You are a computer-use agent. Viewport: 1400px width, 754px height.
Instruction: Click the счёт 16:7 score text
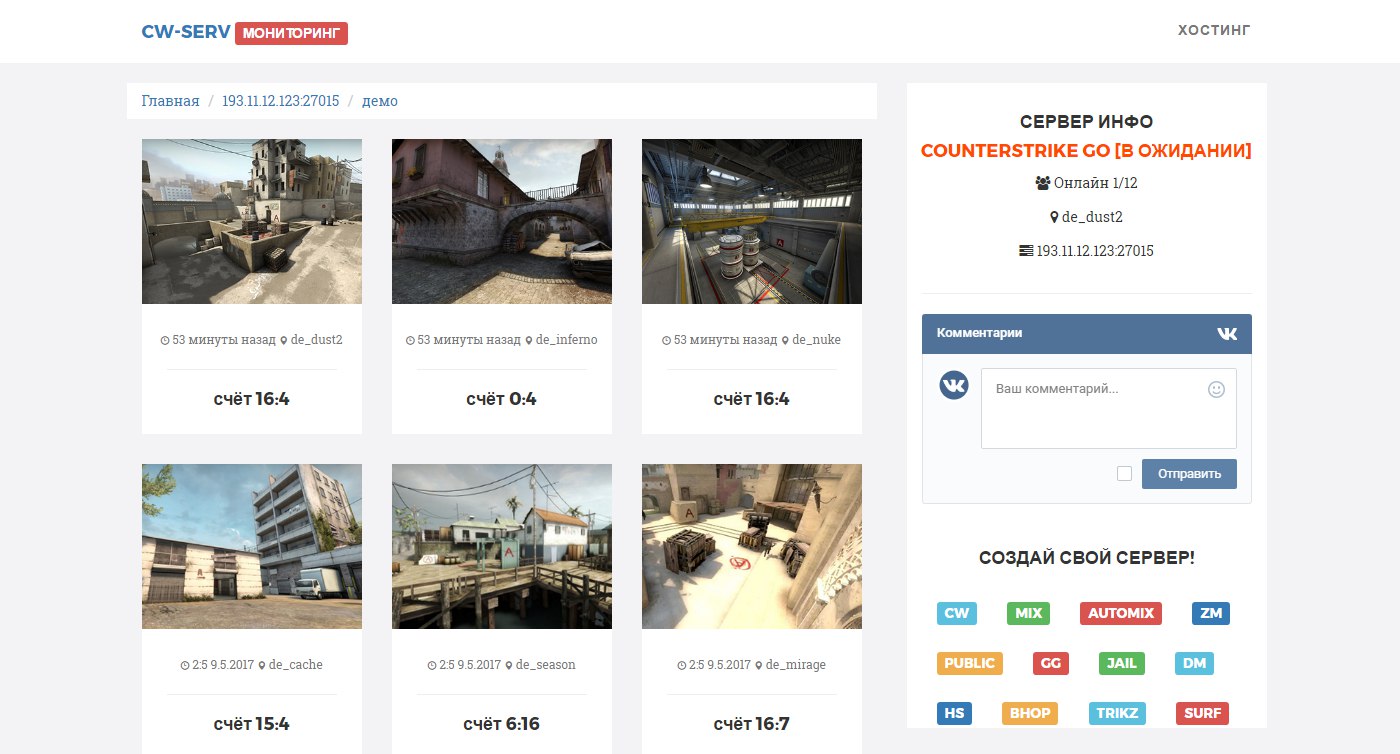pyautogui.click(x=752, y=724)
